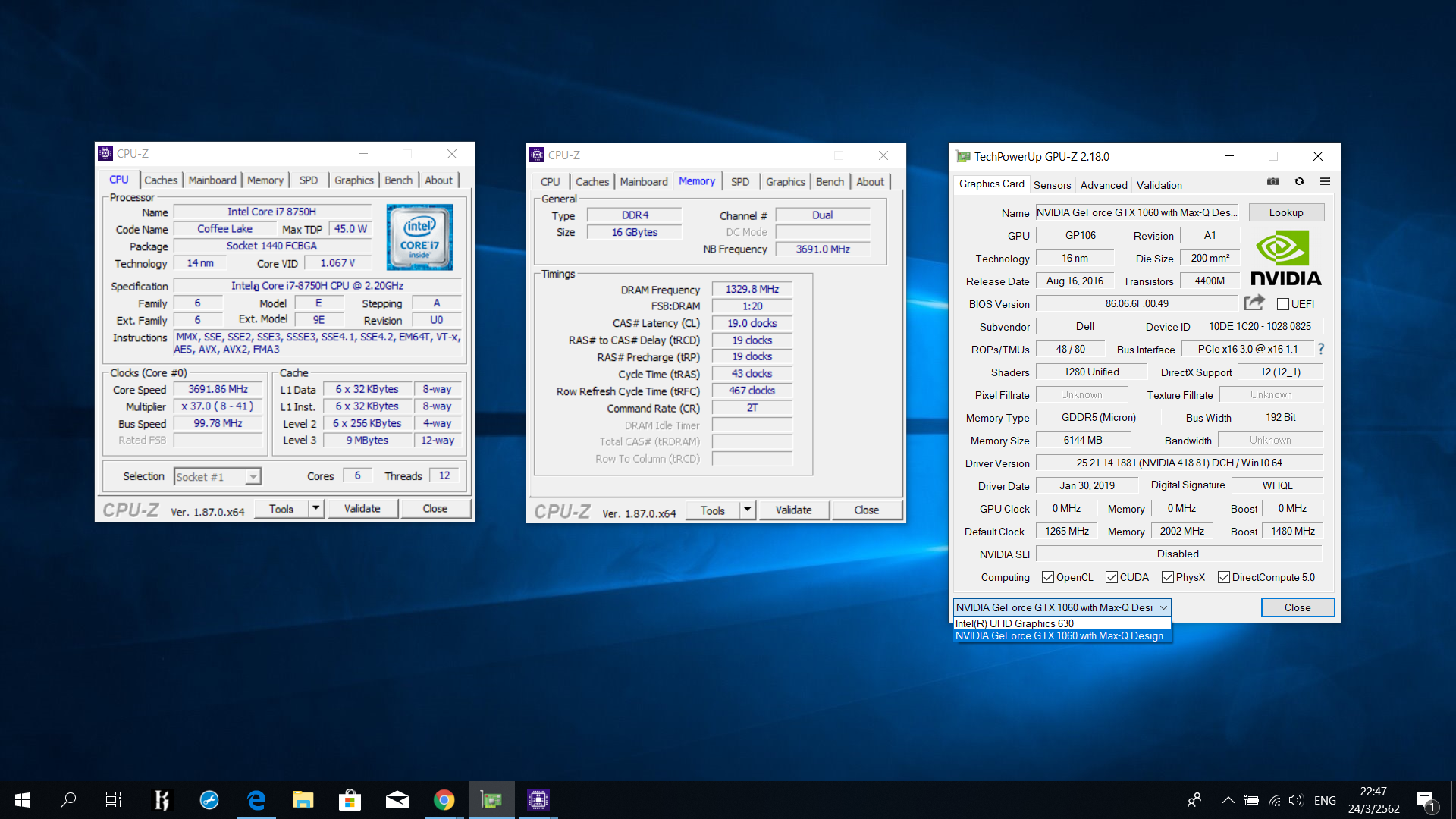Open the Socket #1 selection dropdown
Viewport: 1456px width, 819px height.
click(x=218, y=476)
